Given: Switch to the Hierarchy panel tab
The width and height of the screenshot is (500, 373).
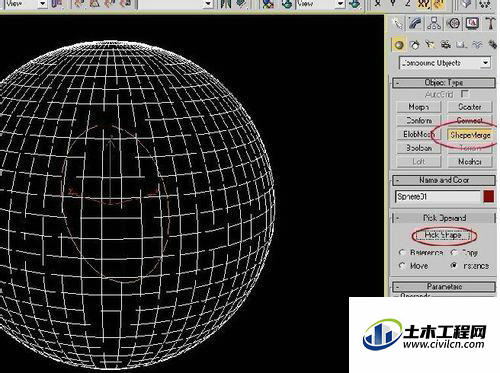Looking at the screenshot, I should click(434, 24).
